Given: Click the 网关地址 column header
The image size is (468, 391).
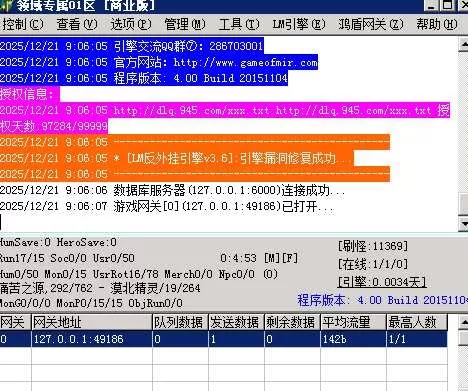Looking at the screenshot, I should tap(92, 322).
